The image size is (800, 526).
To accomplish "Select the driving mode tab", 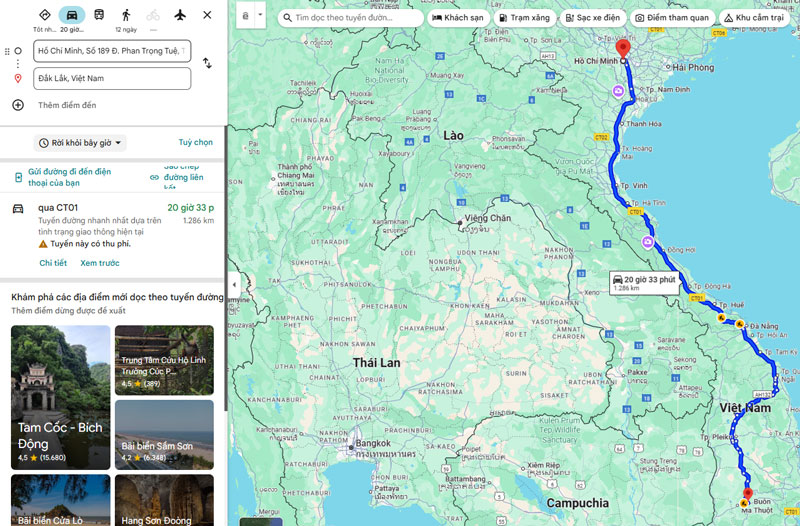I will pos(71,15).
